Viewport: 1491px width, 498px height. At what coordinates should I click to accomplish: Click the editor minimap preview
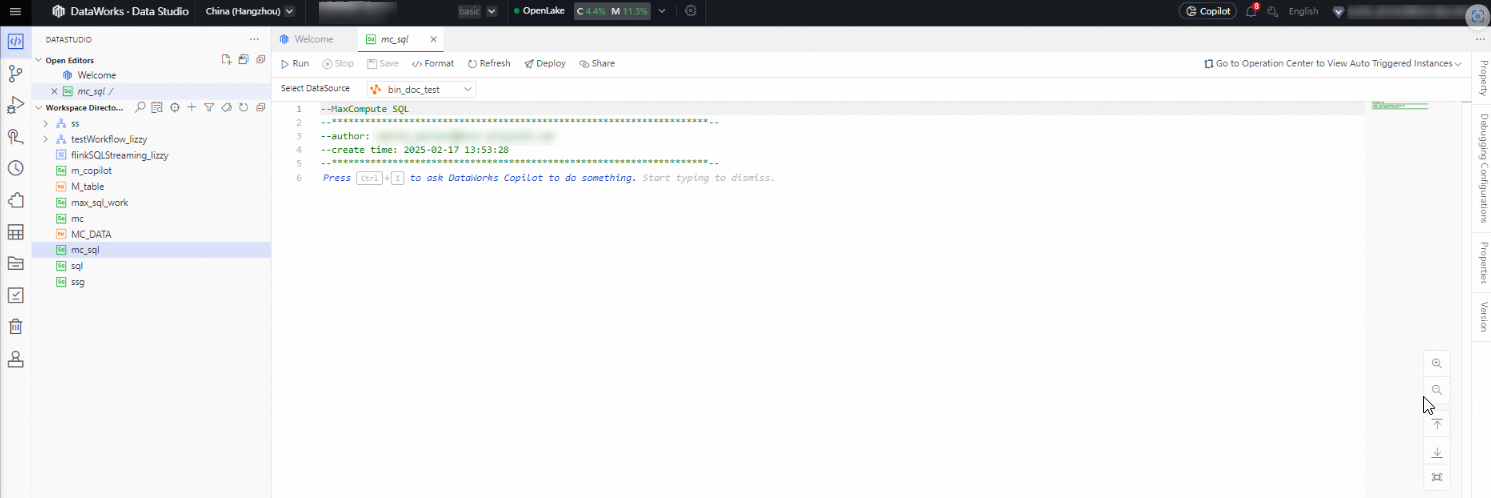(x=1399, y=104)
